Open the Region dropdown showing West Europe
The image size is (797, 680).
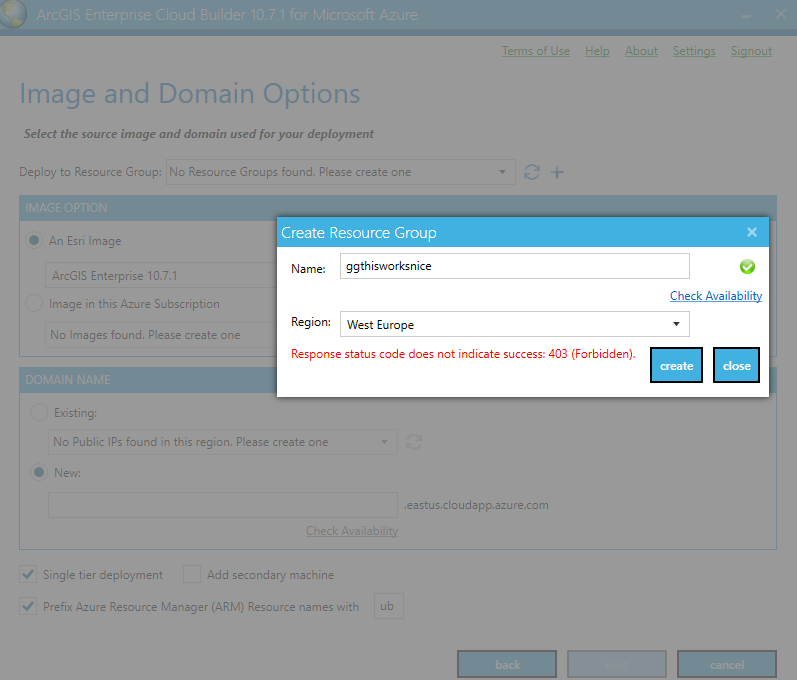tap(514, 324)
